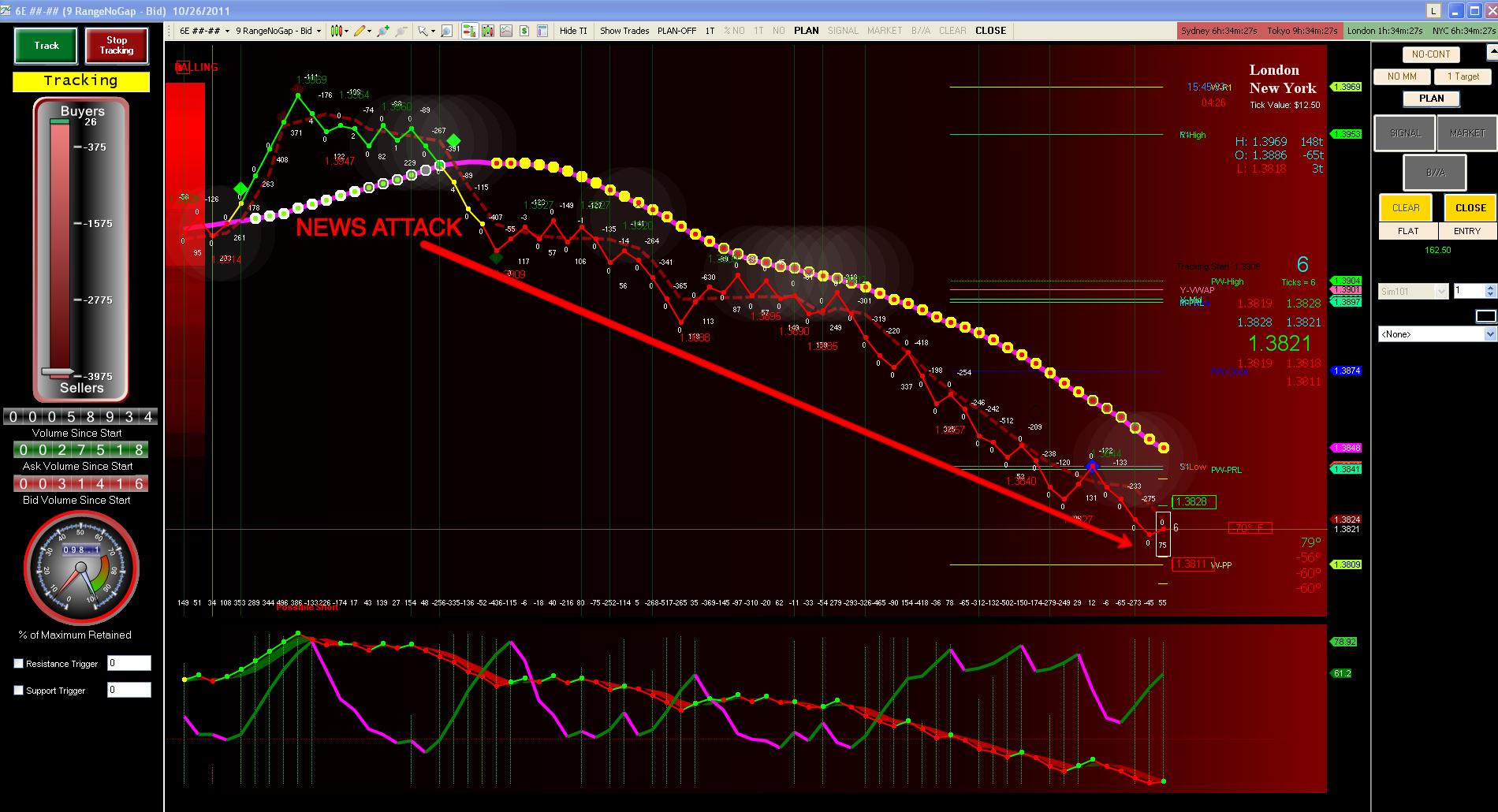Image resolution: width=1498 pixels, height=812 pixels.
Task: Click the black color swatch box
Action: [x=1485, y=316]
